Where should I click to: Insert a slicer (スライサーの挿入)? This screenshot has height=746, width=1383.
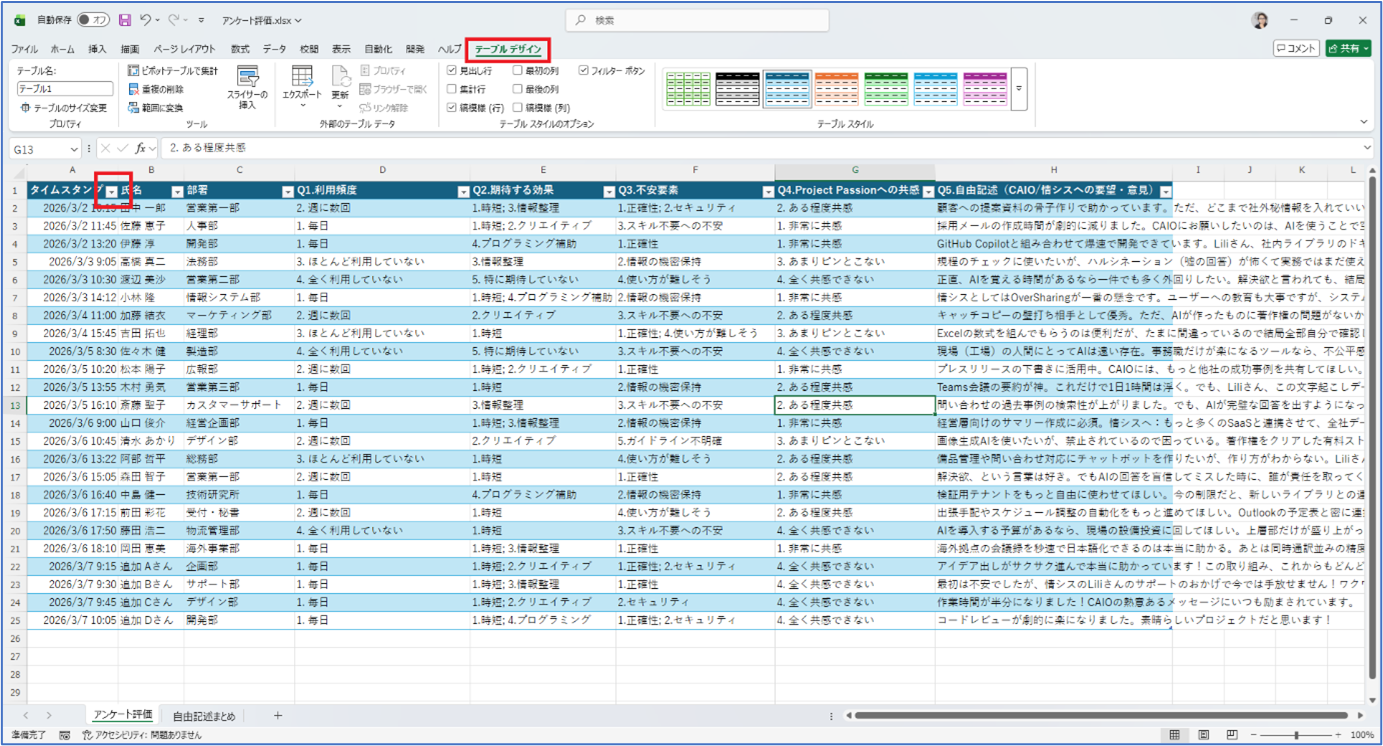pyautogui.click(x=247, y=88)
